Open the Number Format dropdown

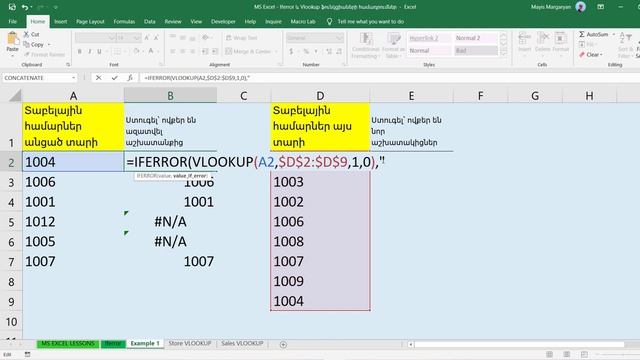coord(339,38)
